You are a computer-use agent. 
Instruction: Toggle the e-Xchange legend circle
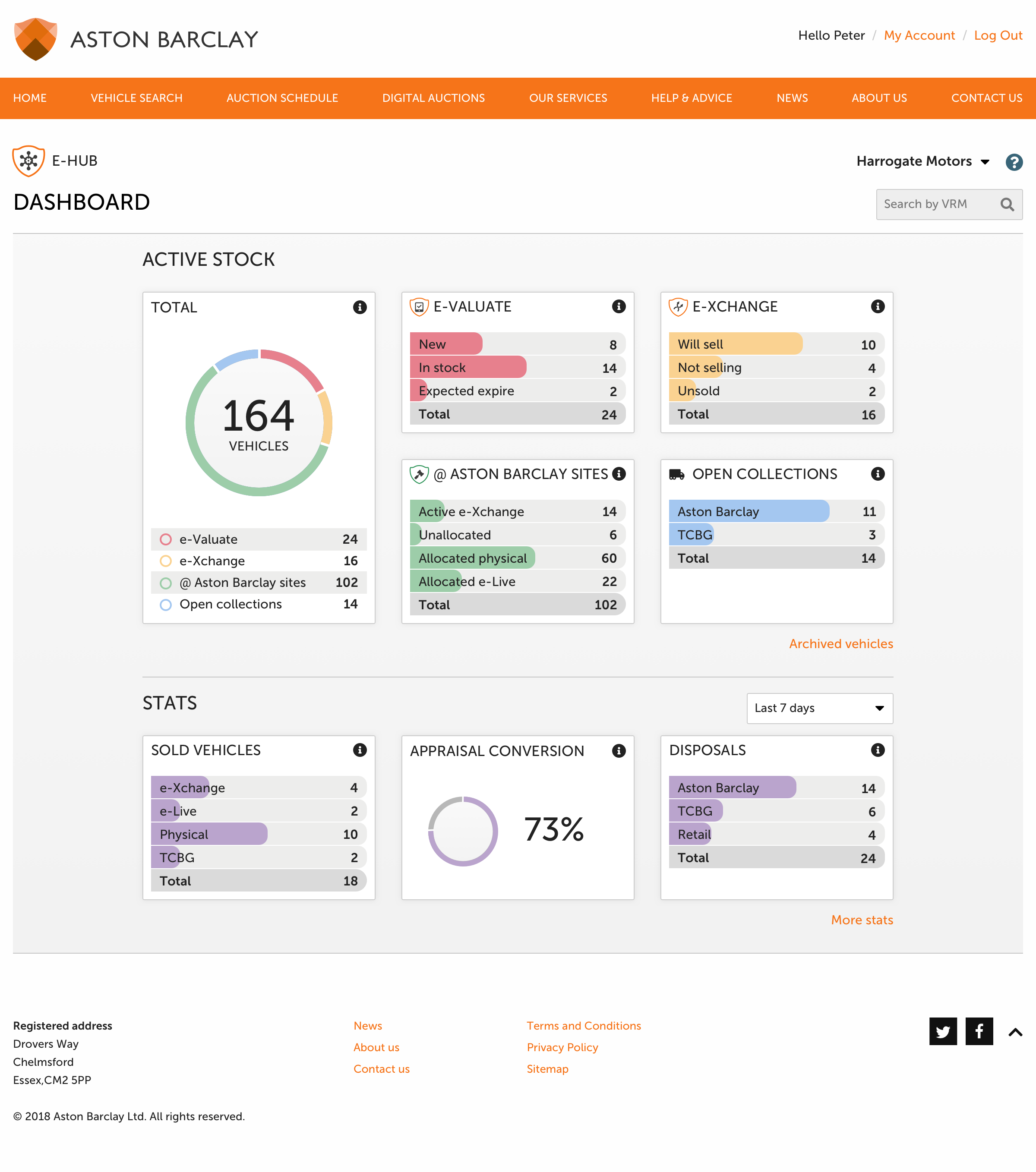166,561
